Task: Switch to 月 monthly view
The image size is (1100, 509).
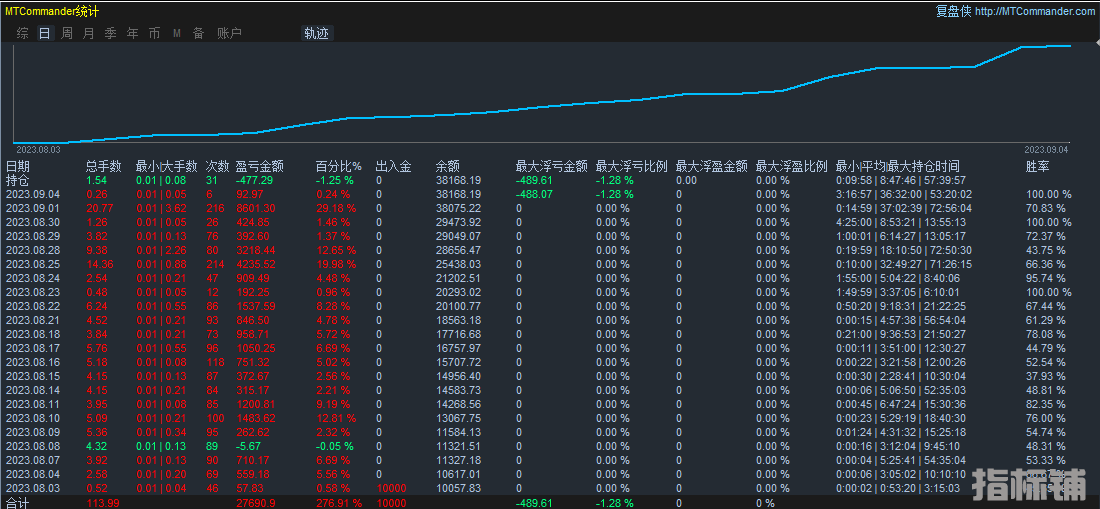Action: 88,33
